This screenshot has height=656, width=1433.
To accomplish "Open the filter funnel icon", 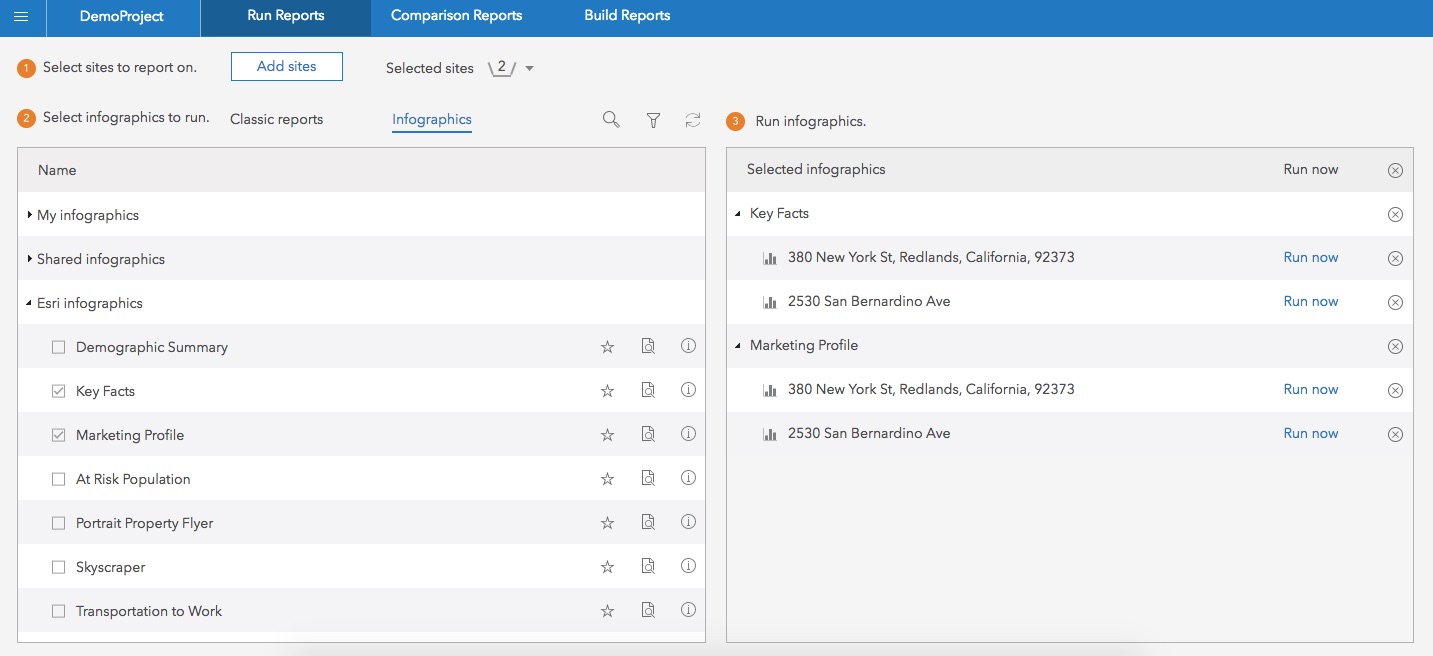I will [653, 120].
